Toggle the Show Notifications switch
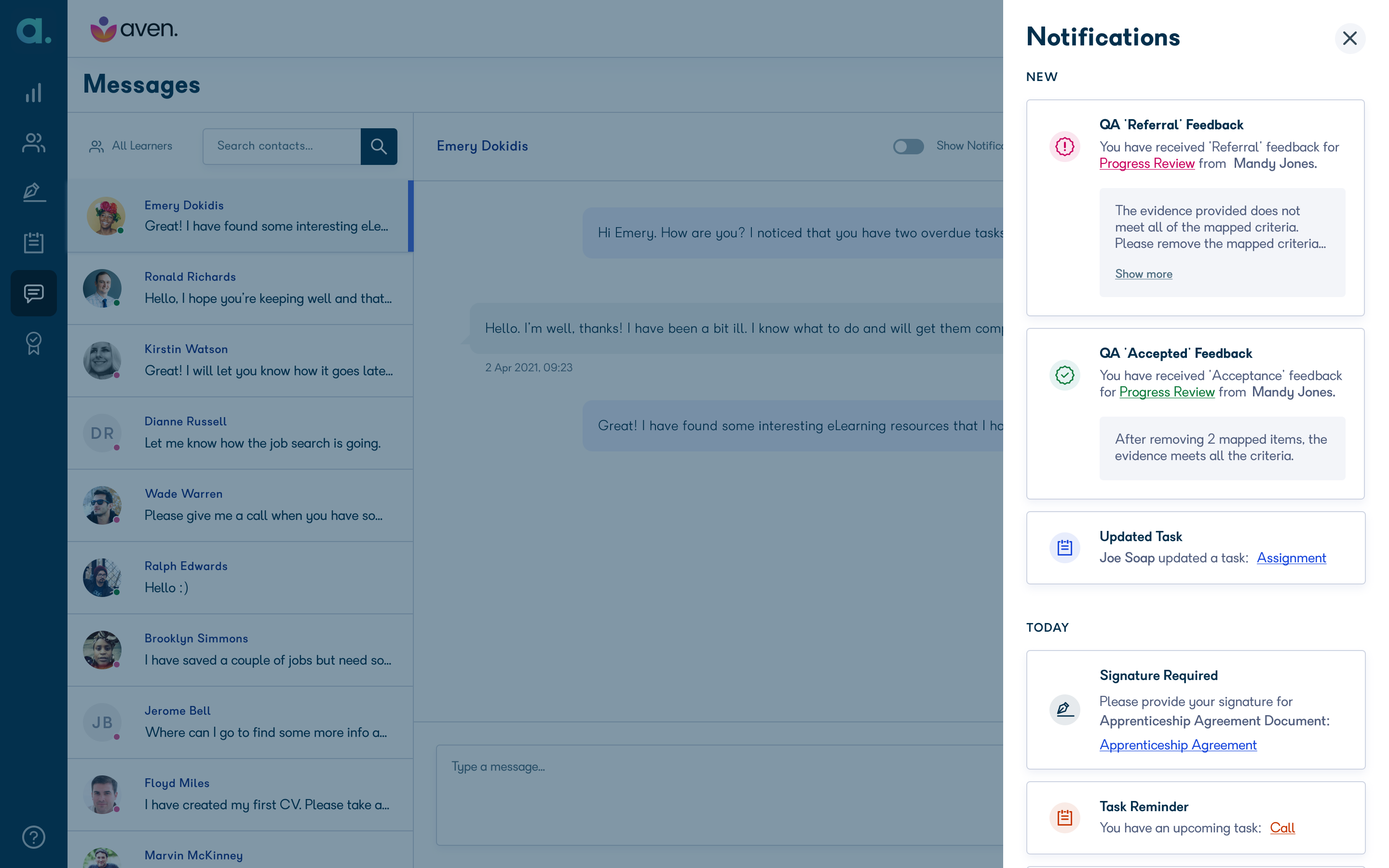This screenshot has width=1389, height=868. click(x=908, y=147)
